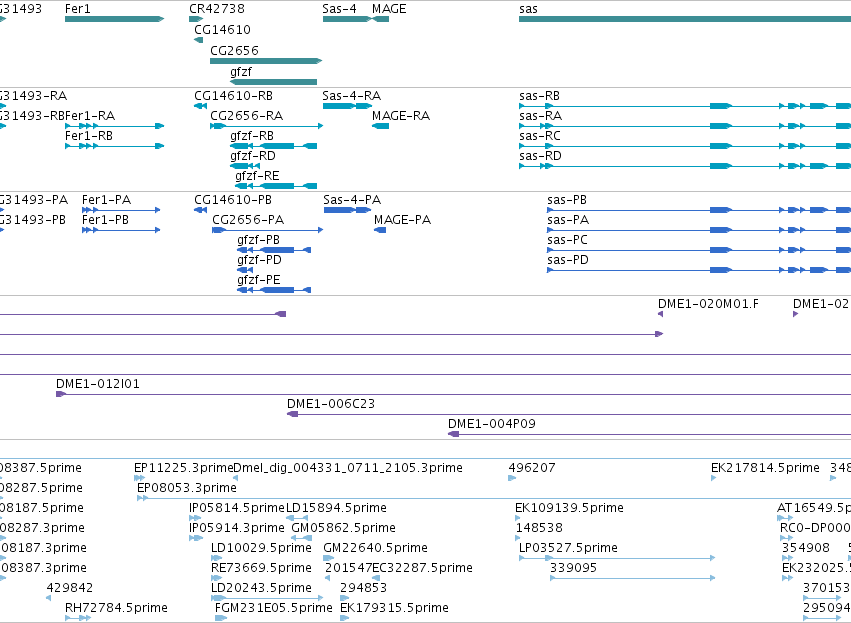Select the DME1-006C23 clone label
This screenshot has height=623, width=851.
tap(331, 404)
